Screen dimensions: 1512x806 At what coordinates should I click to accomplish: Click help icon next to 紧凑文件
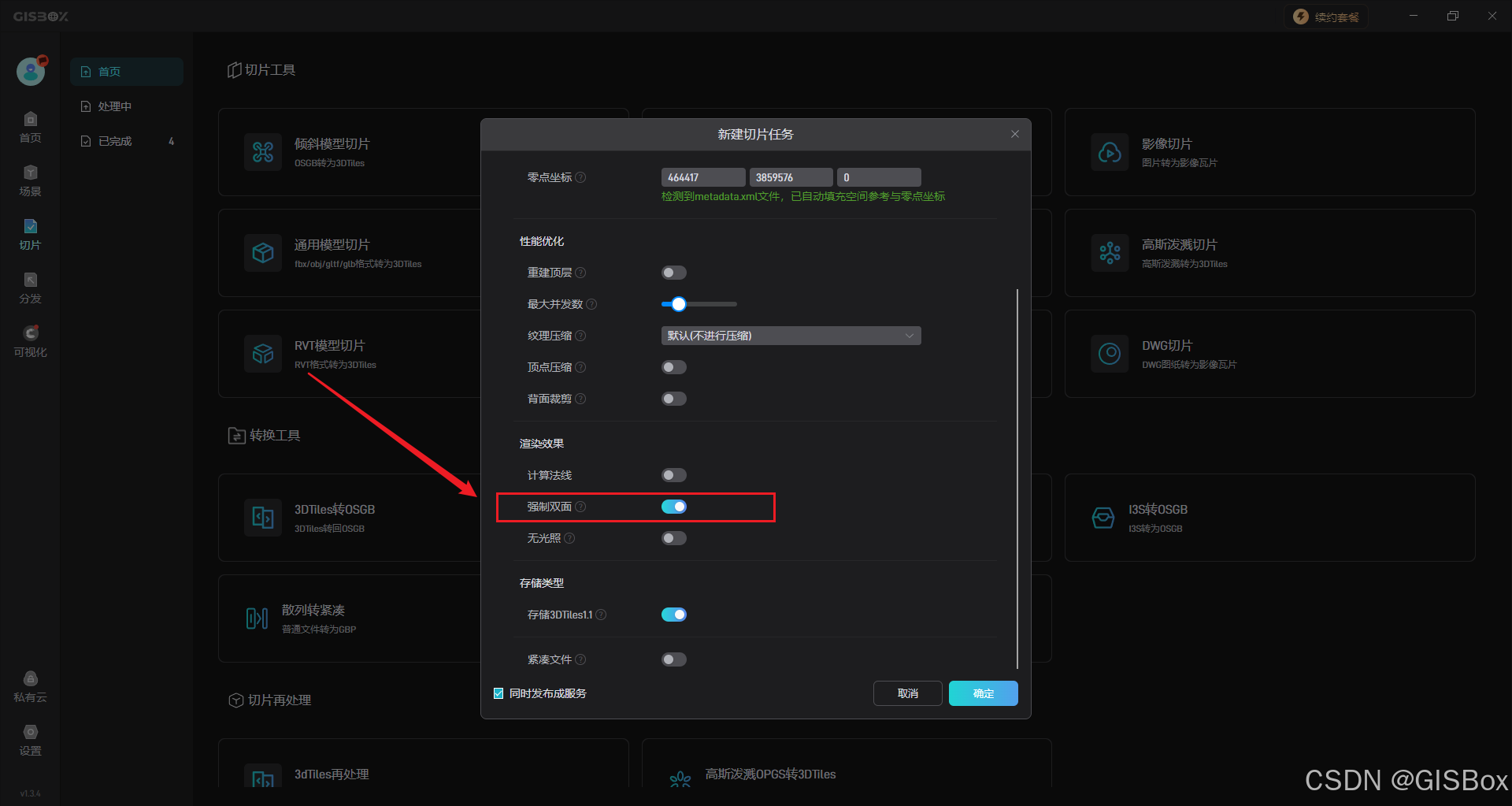tap(580, 659)
